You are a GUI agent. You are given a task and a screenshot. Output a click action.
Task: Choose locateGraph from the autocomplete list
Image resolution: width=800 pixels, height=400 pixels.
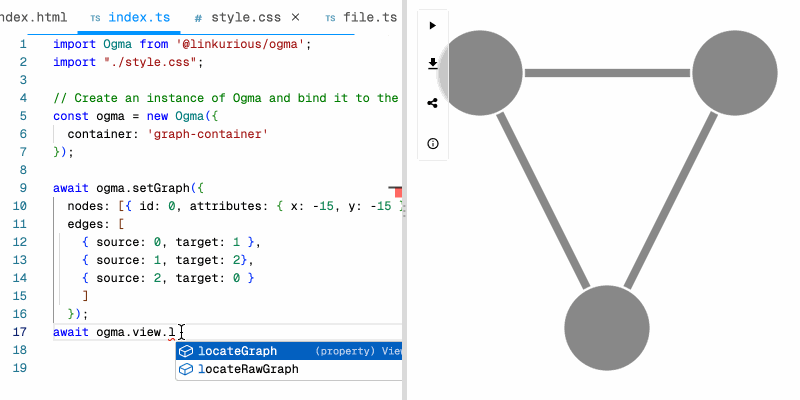[238, 351]
